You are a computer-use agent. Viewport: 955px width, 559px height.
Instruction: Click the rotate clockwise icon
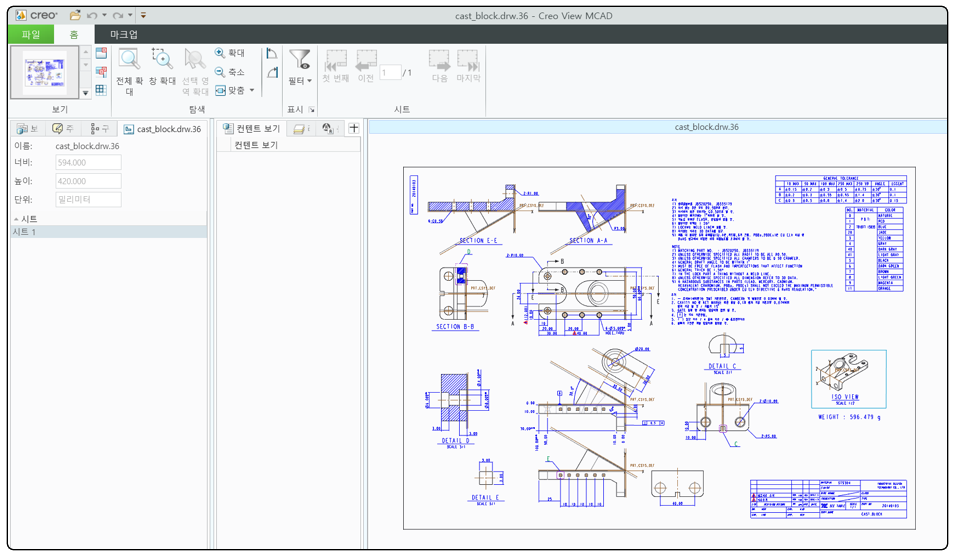point(272,72)
